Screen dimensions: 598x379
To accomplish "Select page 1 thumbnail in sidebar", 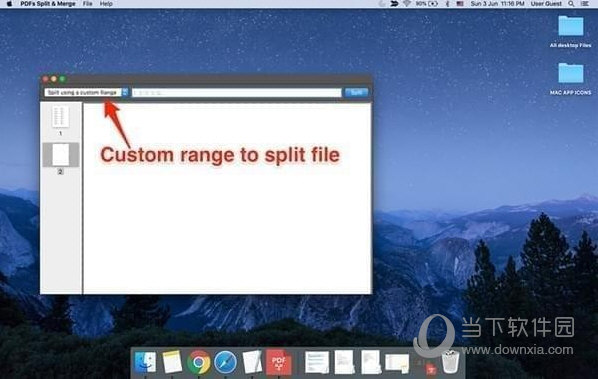I will [x=61, y=117].
